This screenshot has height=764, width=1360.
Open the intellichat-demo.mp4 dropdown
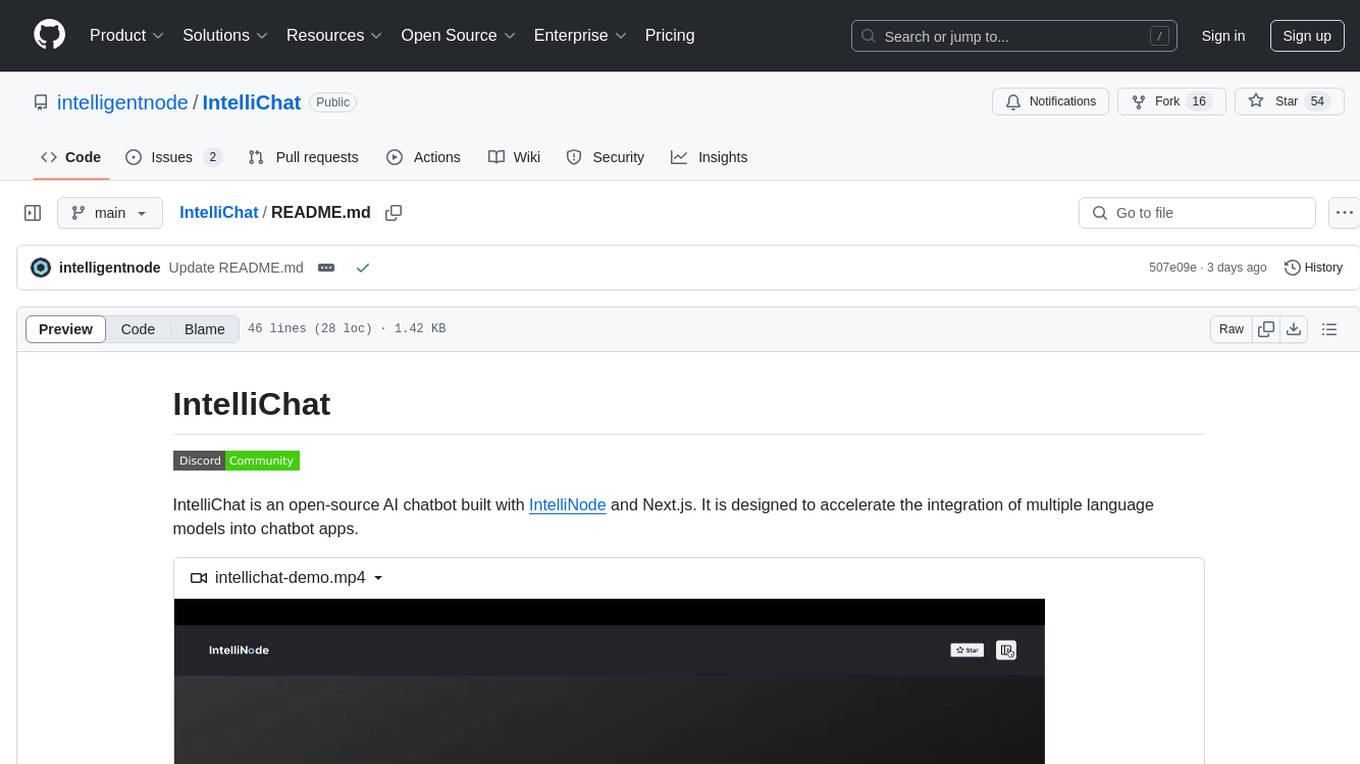[x=287, y=577]
